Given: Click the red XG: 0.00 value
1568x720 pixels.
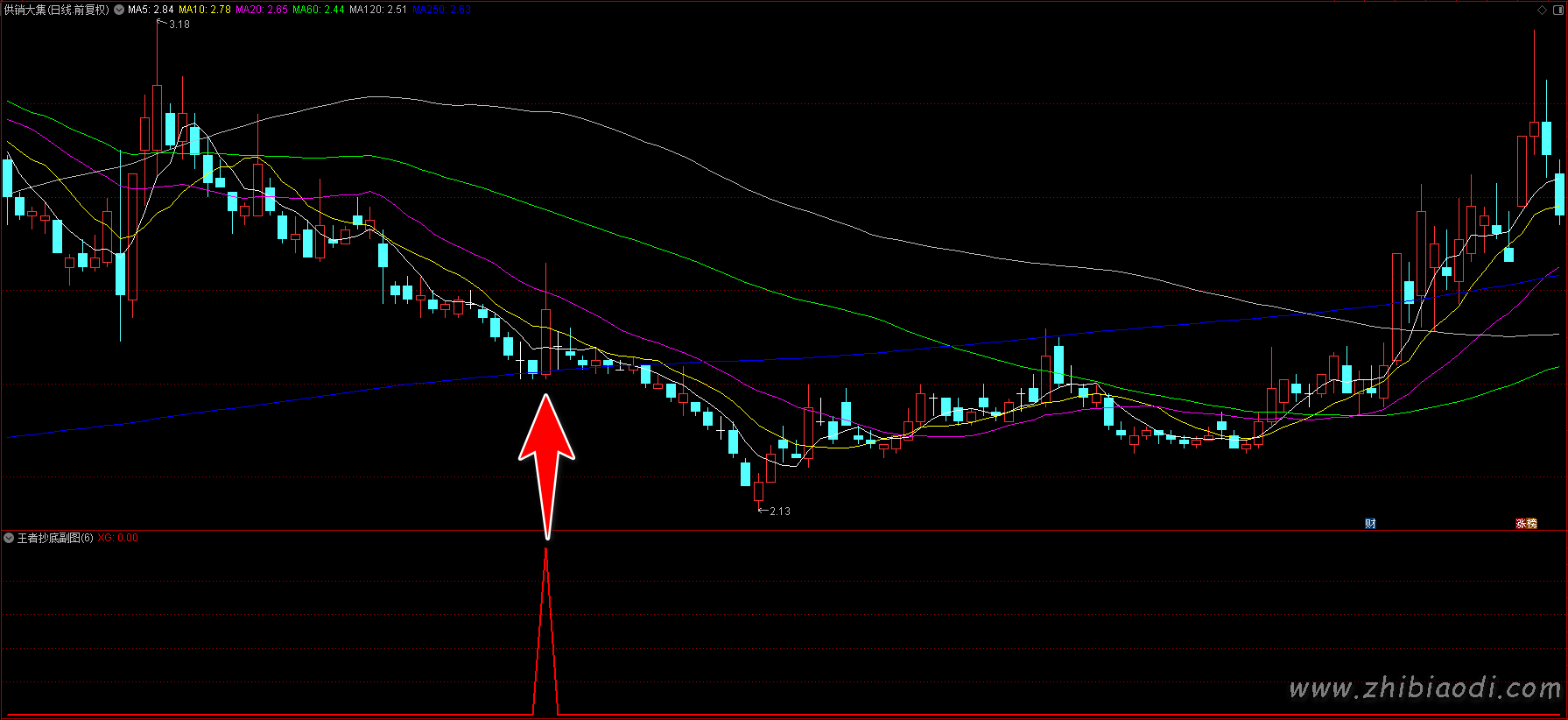Looking at the screenshot, I should click(x=118, y=538).
